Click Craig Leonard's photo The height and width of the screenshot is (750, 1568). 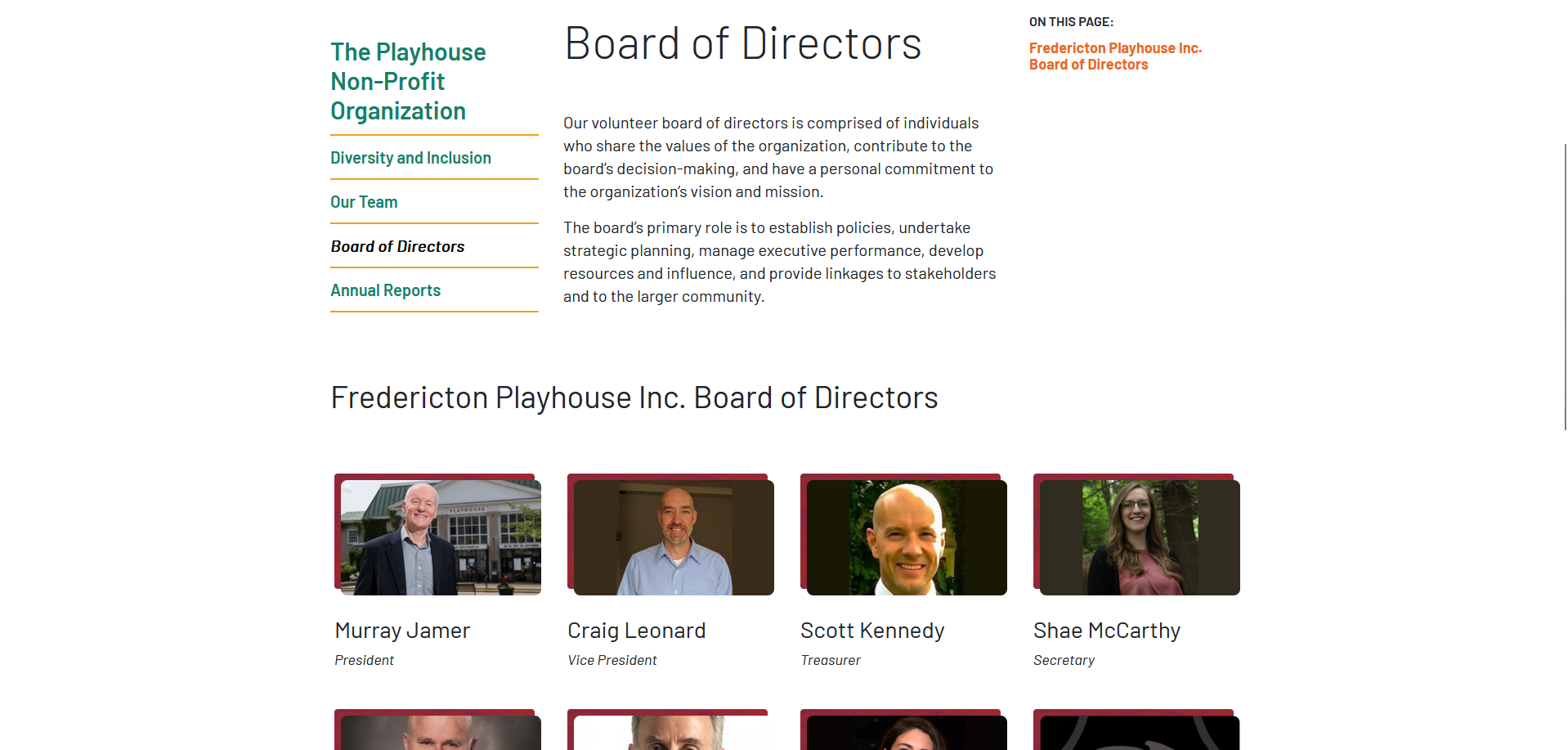click(x=674, y=537)
